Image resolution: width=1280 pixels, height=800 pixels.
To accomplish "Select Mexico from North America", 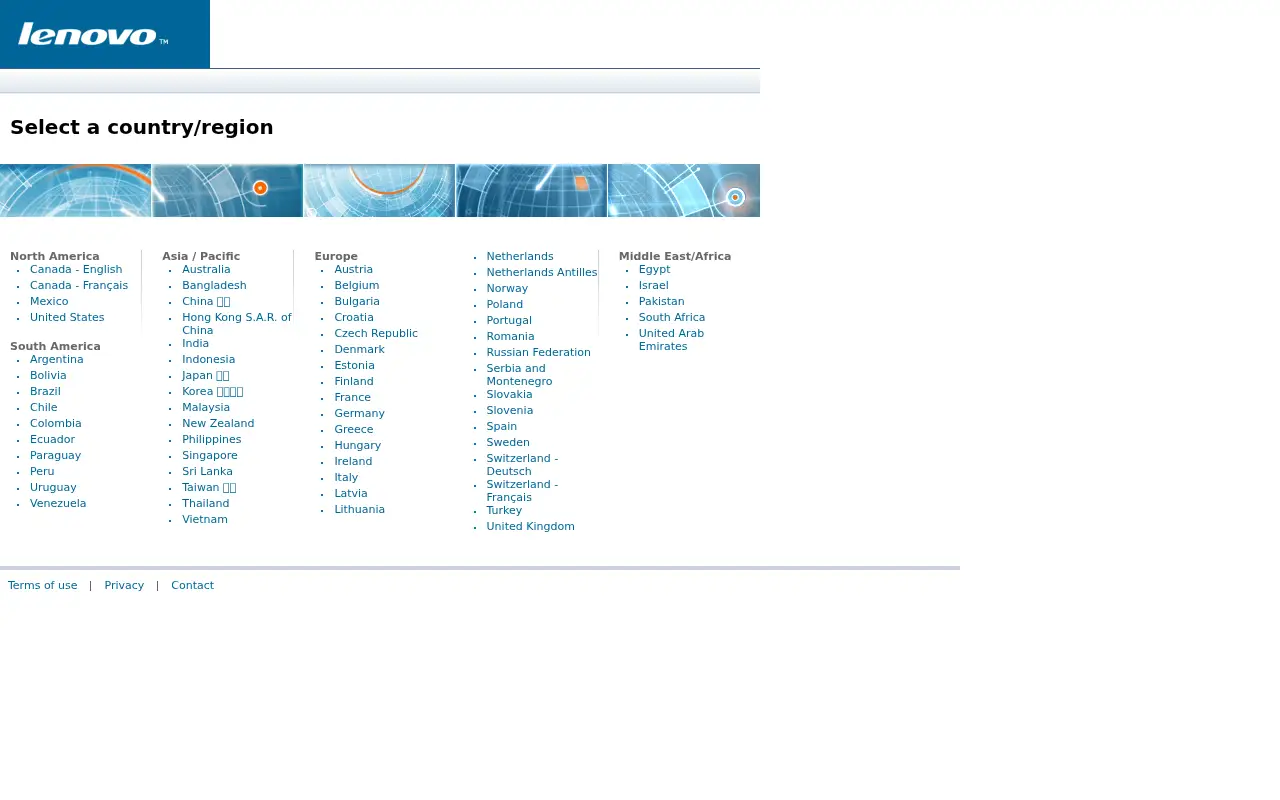I will click(49, 301).
